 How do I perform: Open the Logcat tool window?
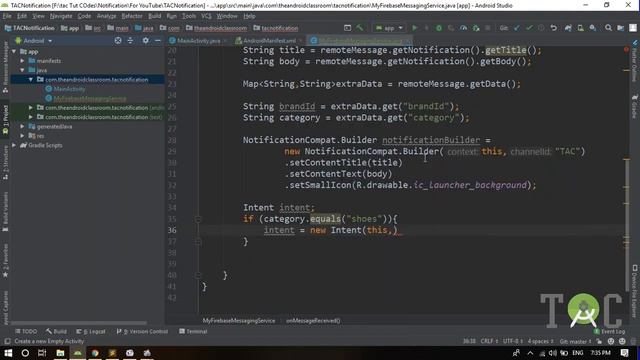(91, 331)
